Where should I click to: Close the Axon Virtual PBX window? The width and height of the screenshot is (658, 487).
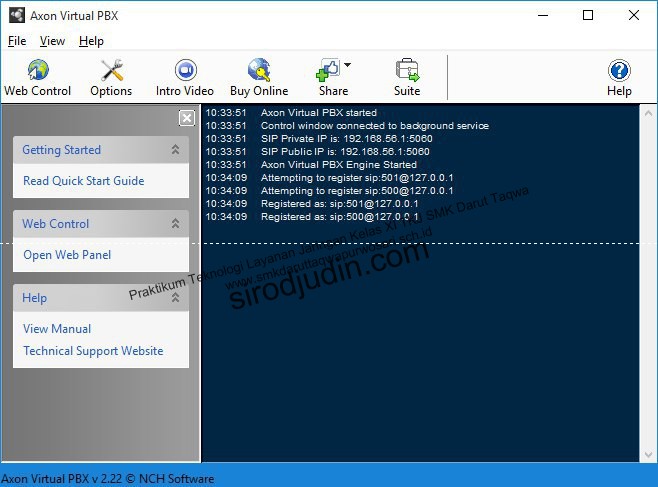[634, 16]
